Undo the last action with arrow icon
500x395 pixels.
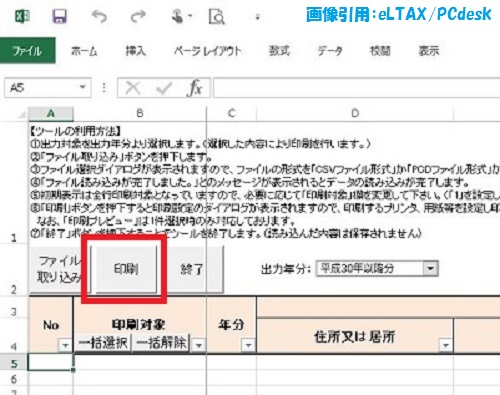click(99, 16)
